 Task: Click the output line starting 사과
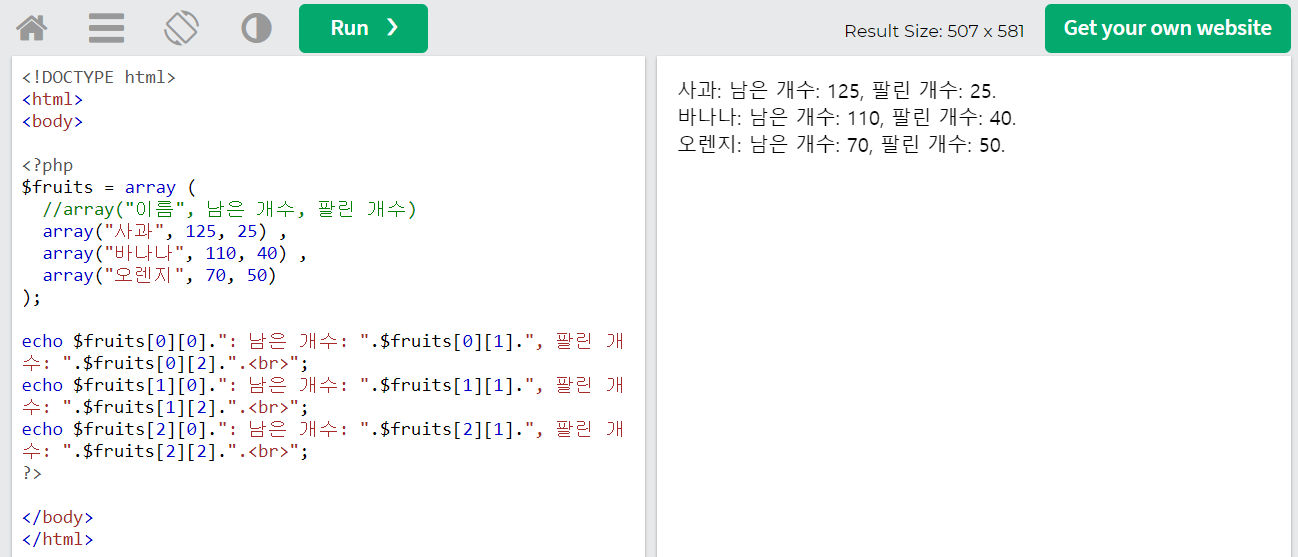point(837,90)
